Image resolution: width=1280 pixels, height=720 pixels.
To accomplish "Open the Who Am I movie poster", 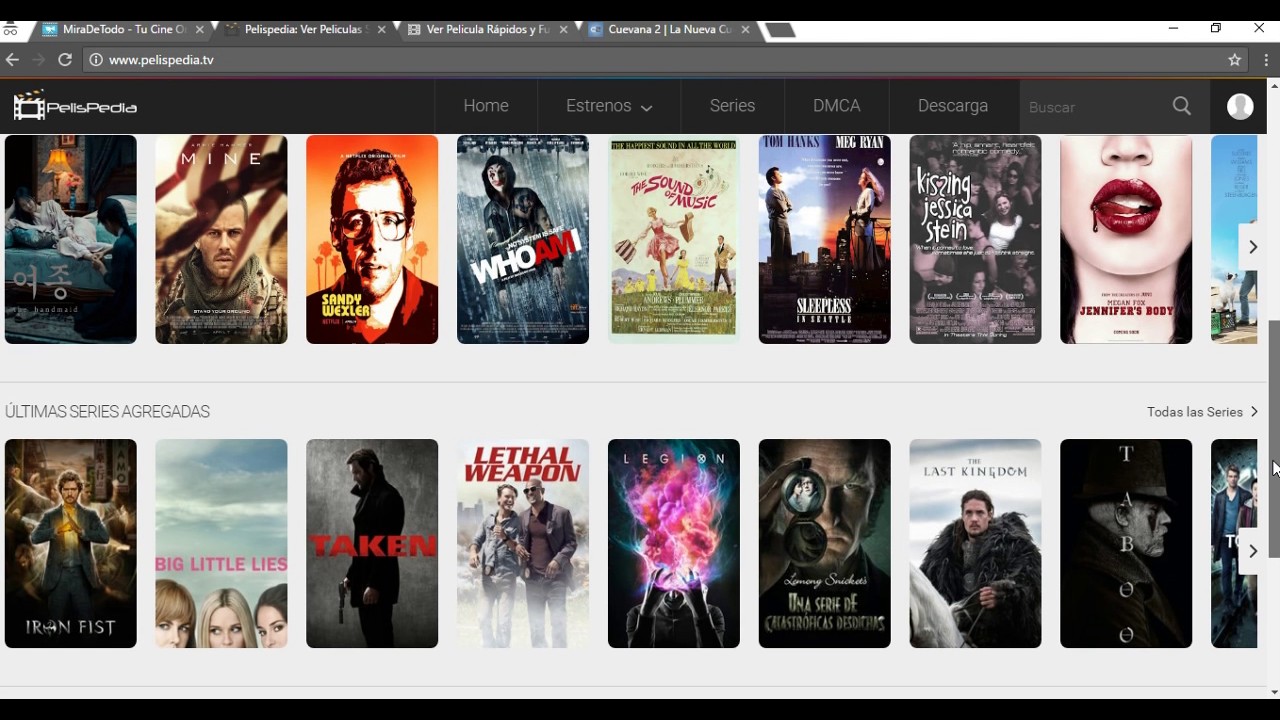I will tap(523, 239).
